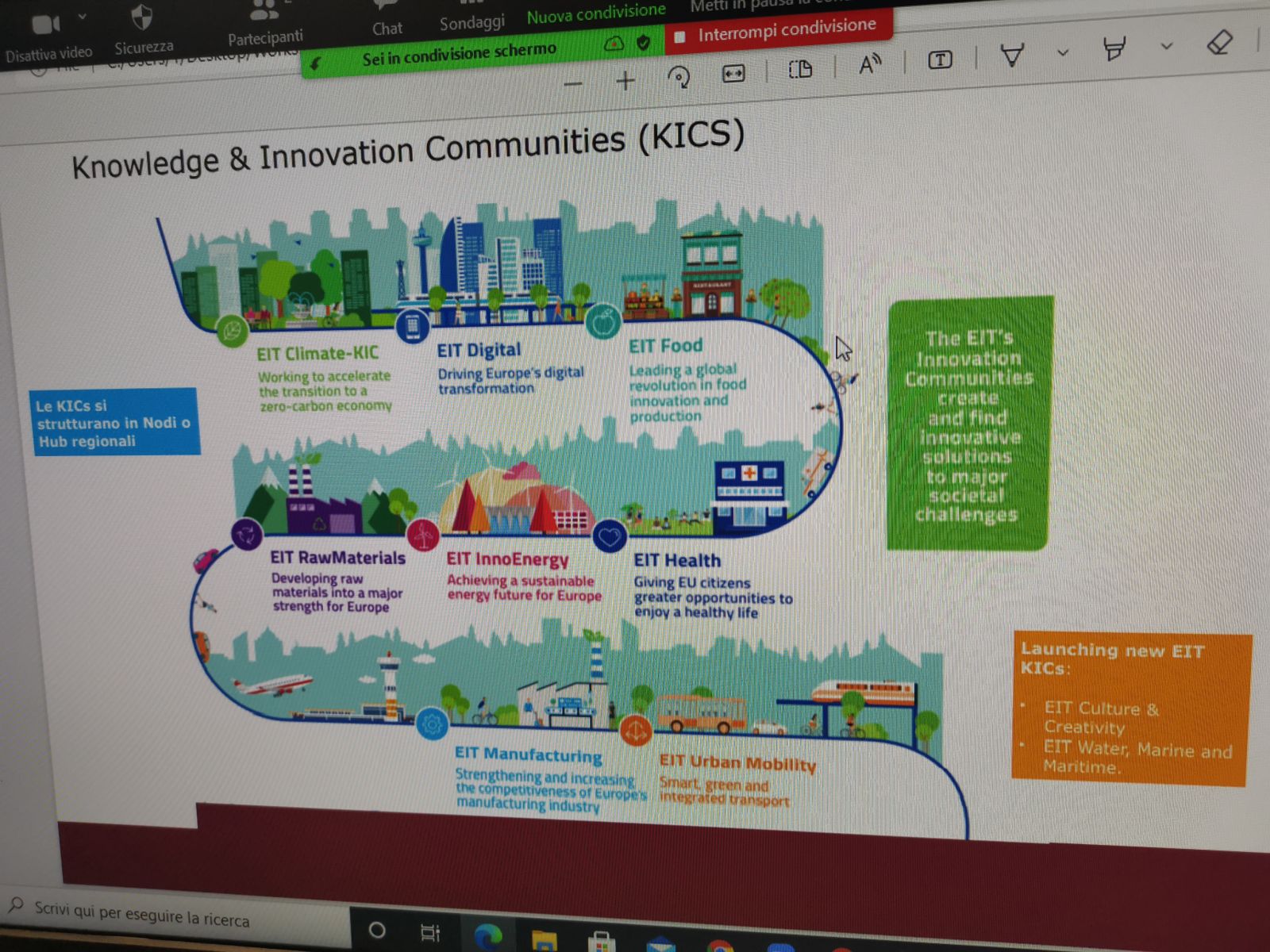Viewport: 1270px width, 952px height.
Task: Click the read aloud icon
Action: coord(870,64)
